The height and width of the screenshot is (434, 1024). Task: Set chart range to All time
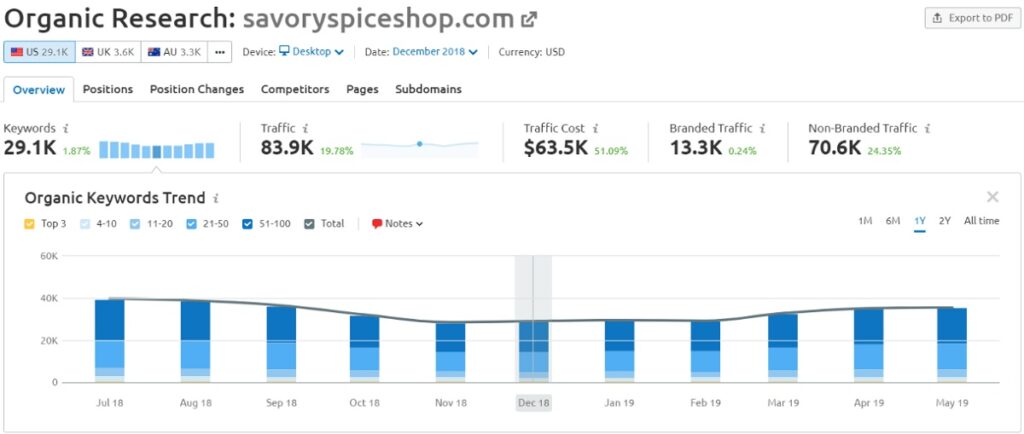[982, 221]
